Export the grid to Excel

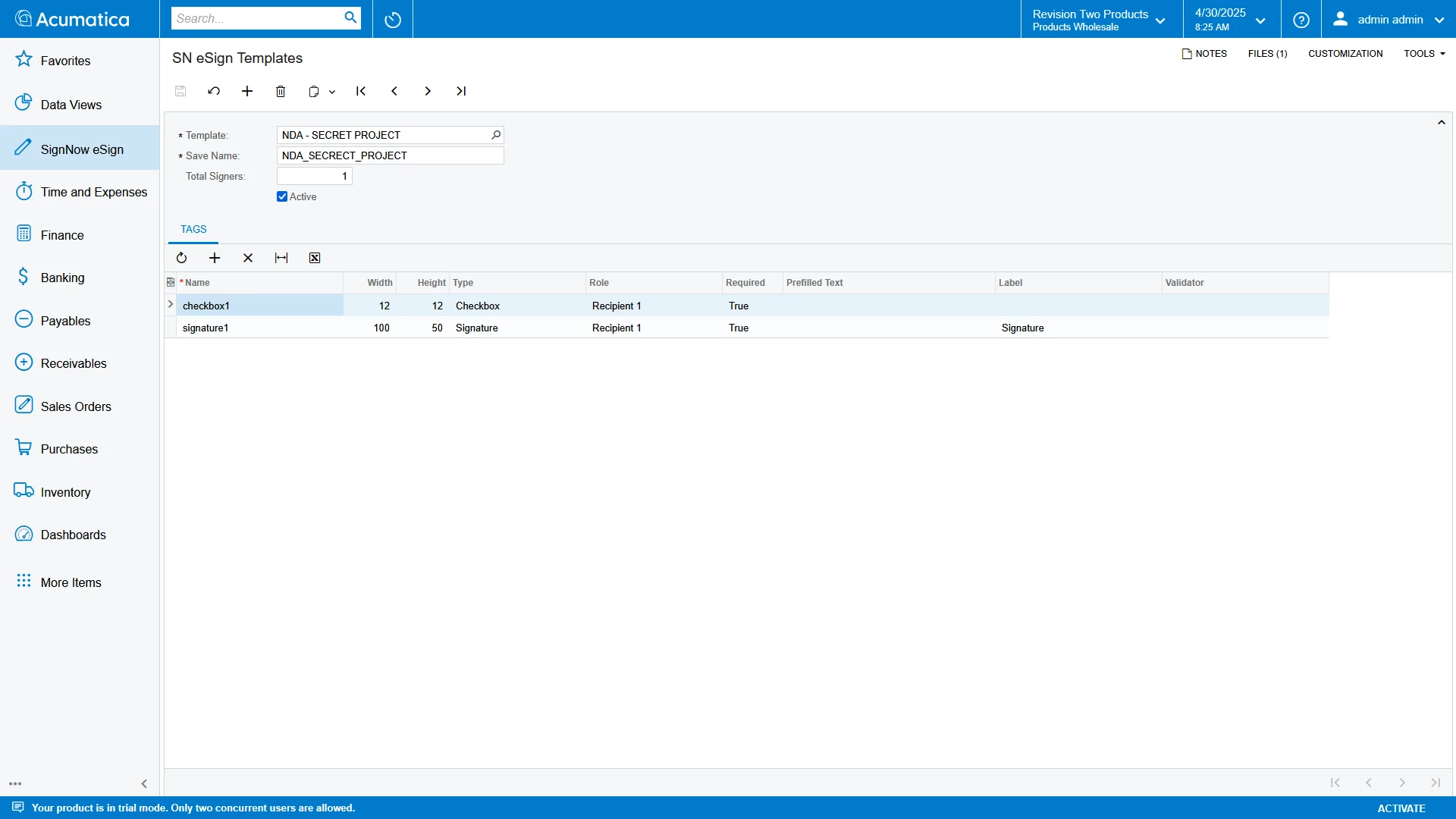point(315,258)
